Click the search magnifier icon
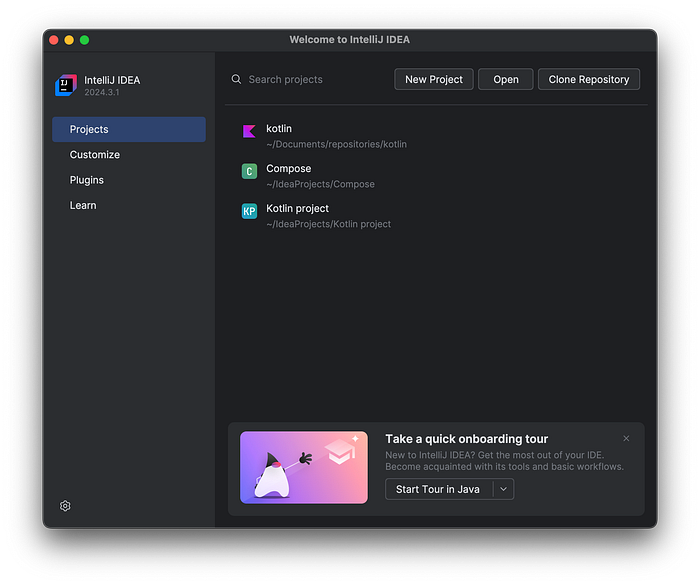 pos(236,79)
